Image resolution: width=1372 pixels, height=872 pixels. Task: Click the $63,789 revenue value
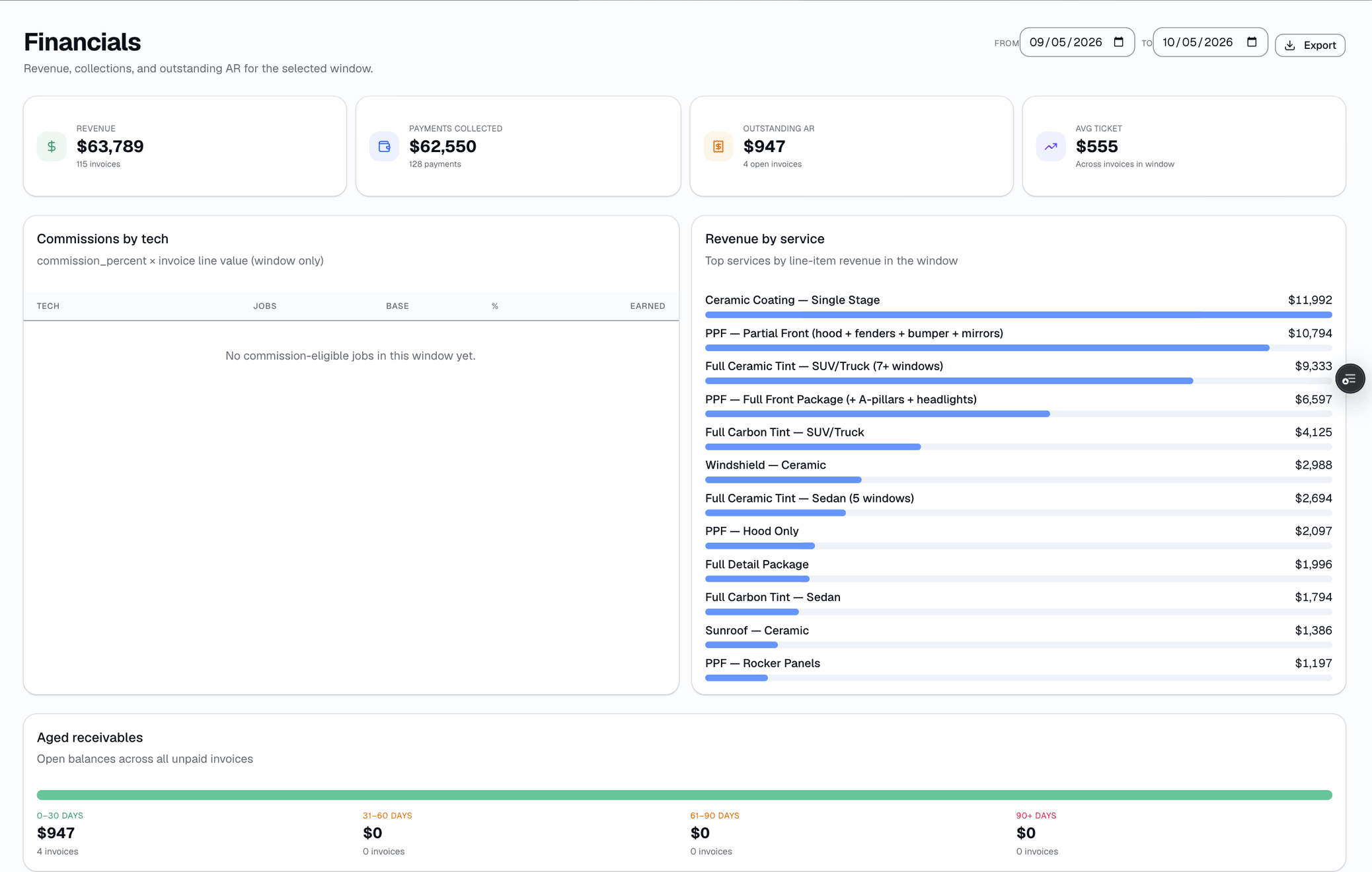click(110, 146)
